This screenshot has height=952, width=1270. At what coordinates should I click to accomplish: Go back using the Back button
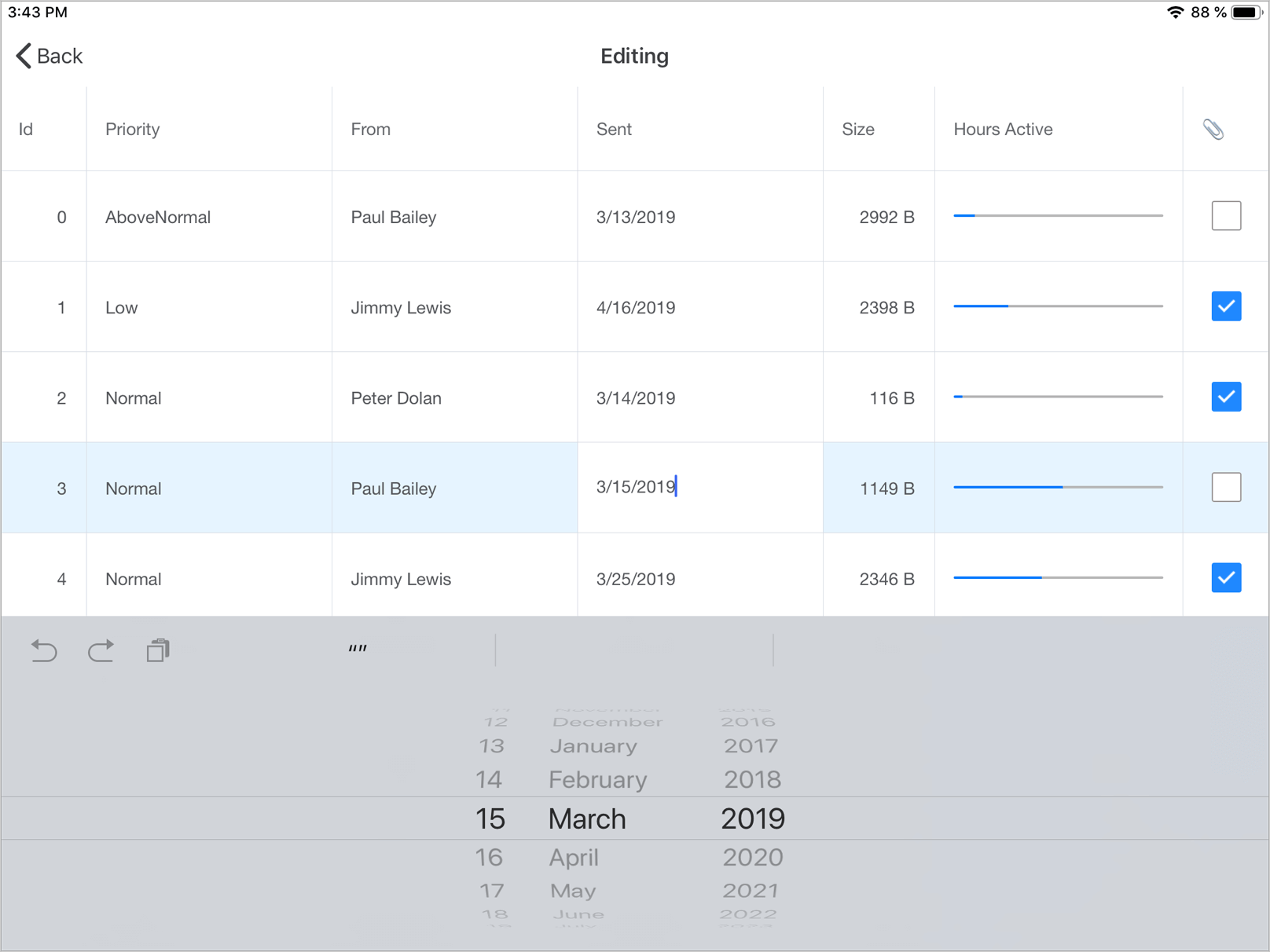click(50, 56)
